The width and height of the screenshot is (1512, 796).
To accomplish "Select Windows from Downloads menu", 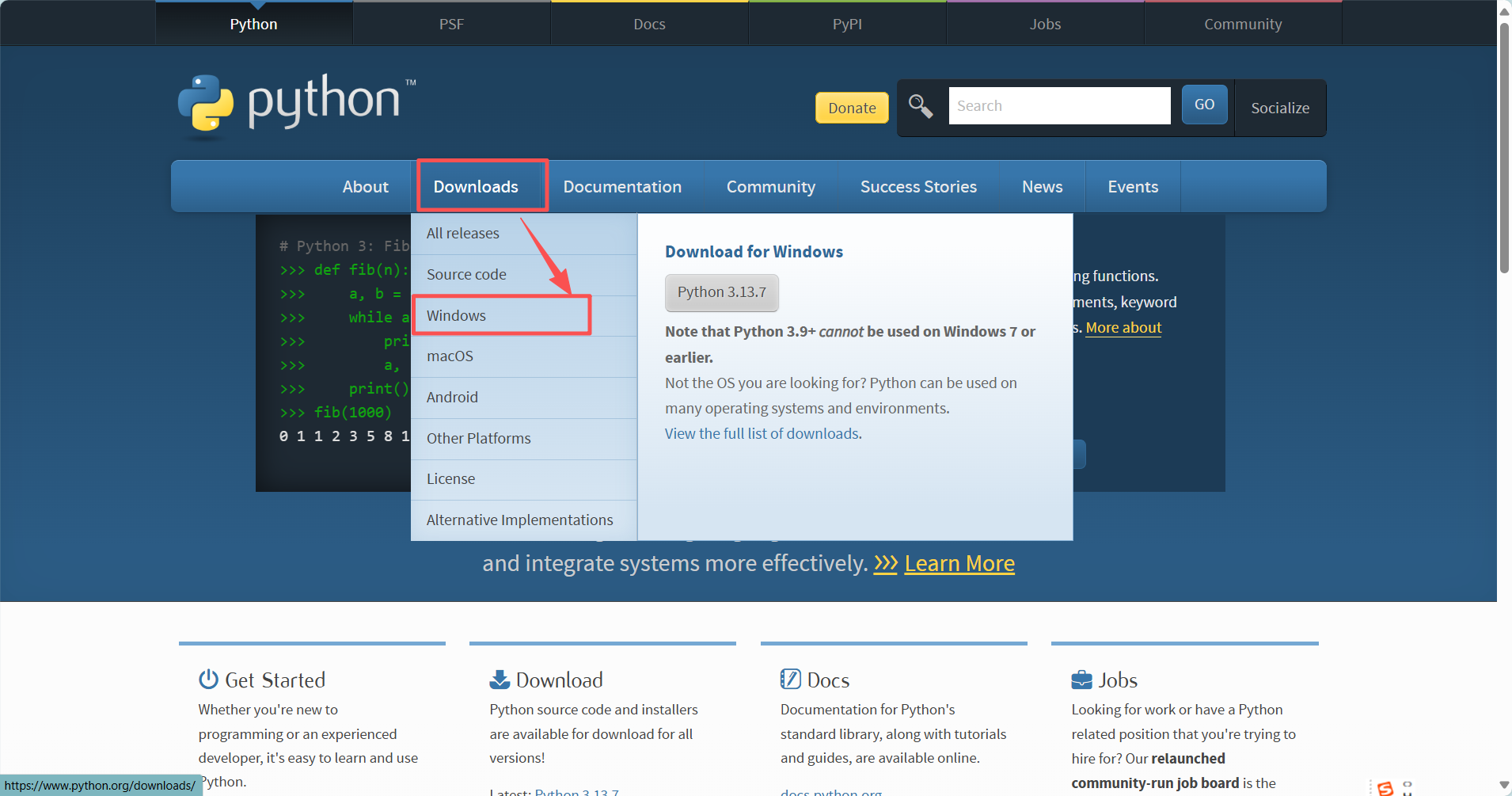I will [x=524, y=315].
